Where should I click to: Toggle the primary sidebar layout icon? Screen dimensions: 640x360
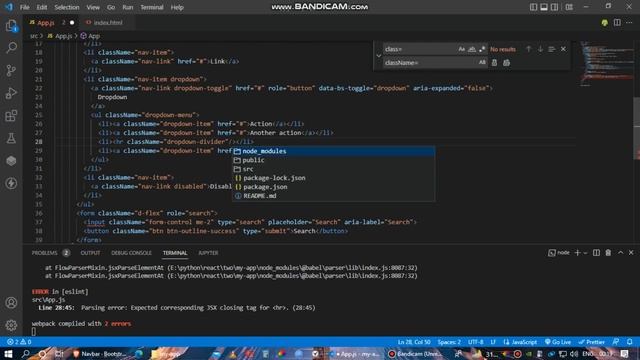533,7
